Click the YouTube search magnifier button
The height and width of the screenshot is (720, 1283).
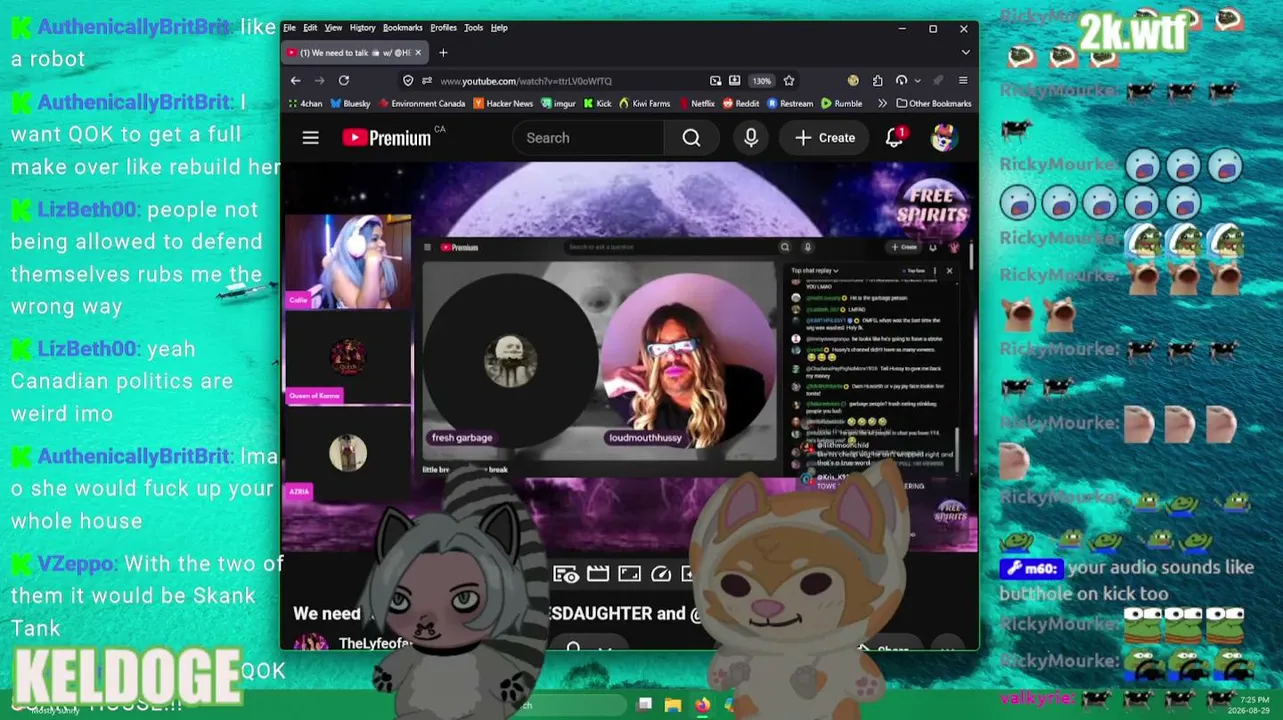point(691,138)
